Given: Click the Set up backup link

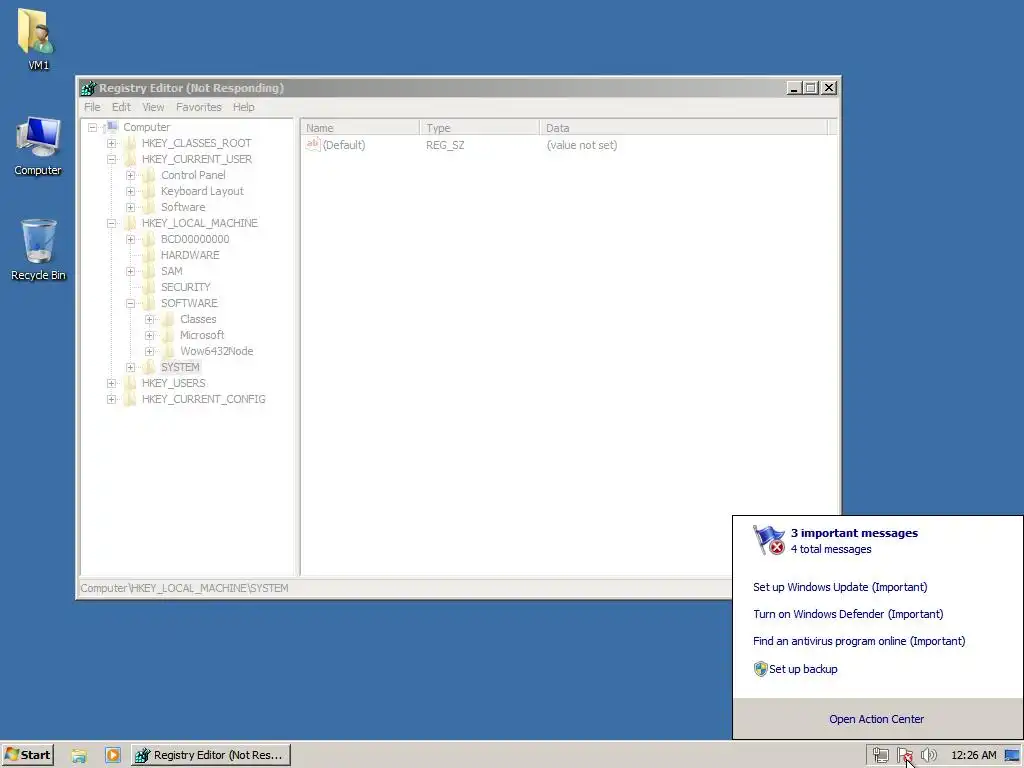Looking at the screenshot, I should 803,669.
